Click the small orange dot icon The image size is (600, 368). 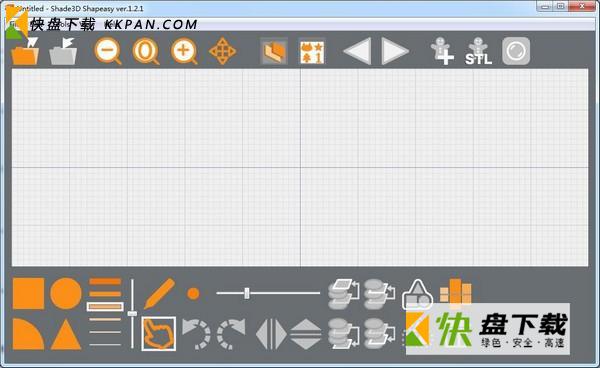[x=193, y=294]
